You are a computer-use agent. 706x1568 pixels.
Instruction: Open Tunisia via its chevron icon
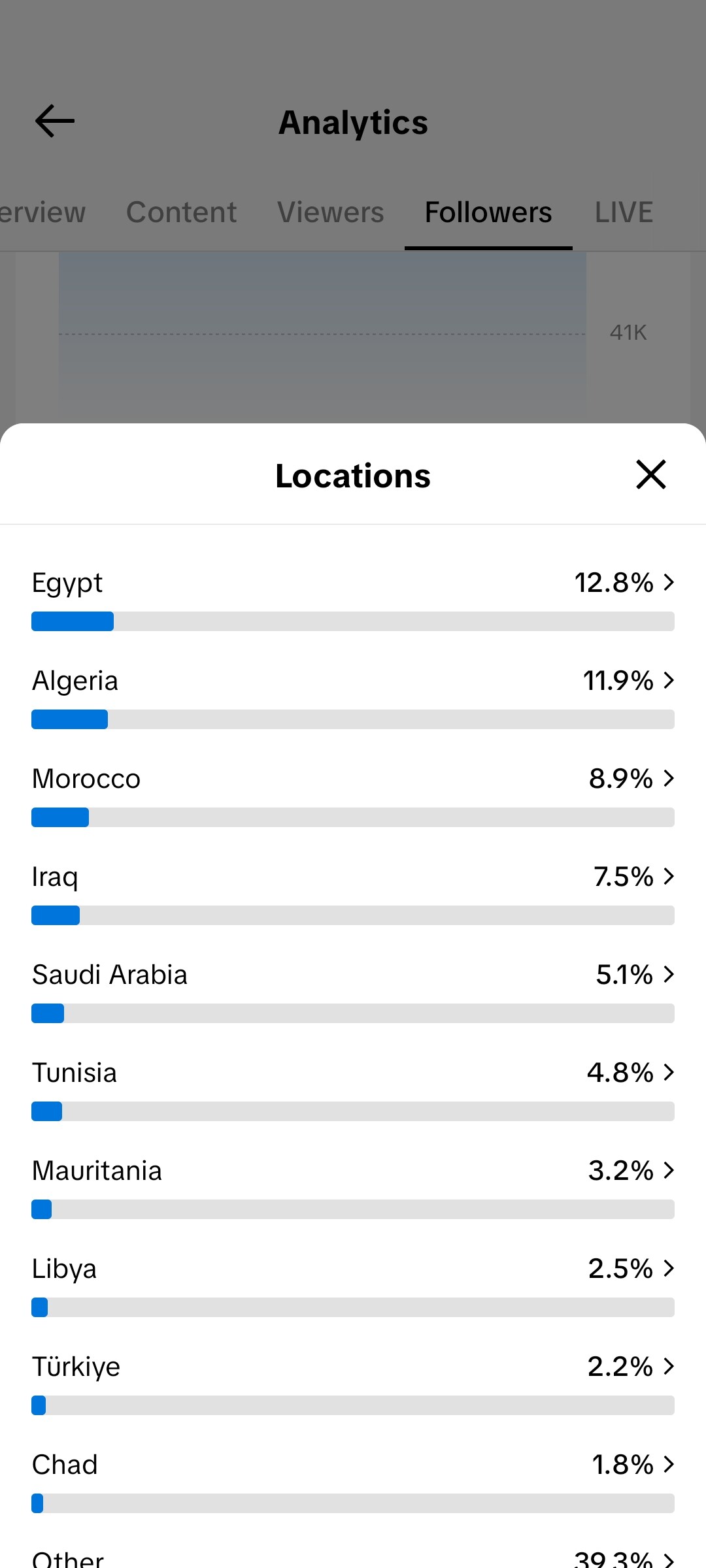(x=668, y=1072)
